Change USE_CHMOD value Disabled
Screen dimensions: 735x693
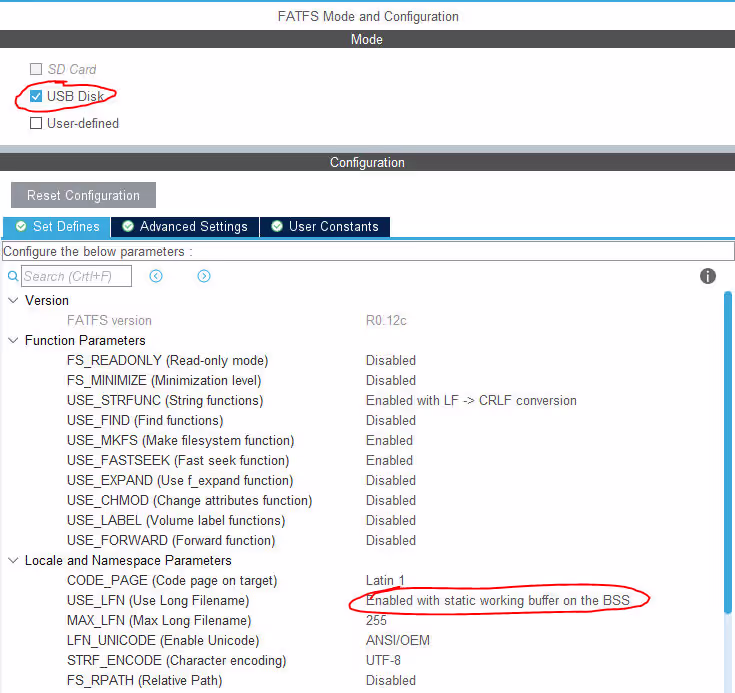[x=391, y=500]
